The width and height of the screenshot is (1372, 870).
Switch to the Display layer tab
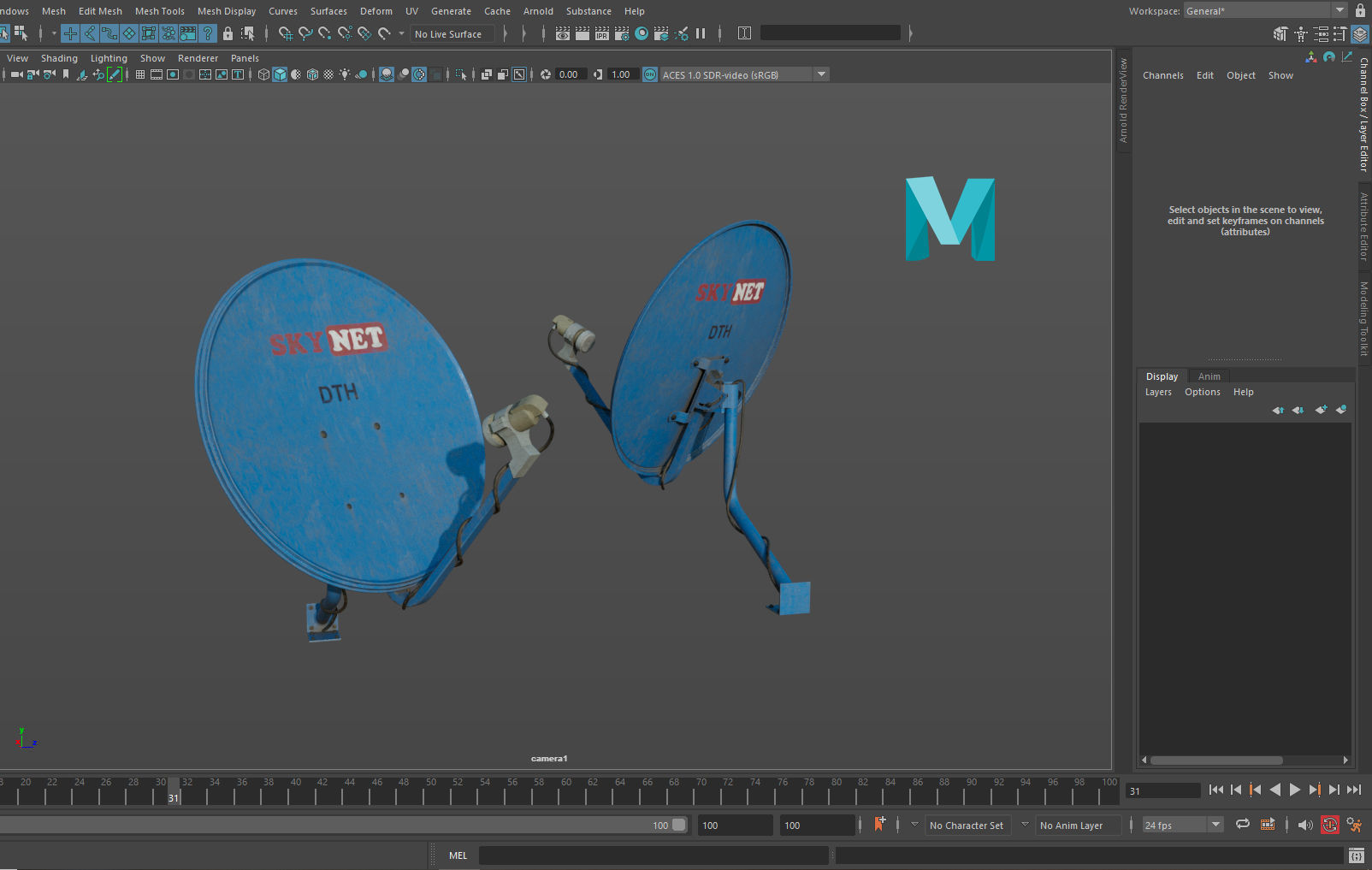point(1162,376)
